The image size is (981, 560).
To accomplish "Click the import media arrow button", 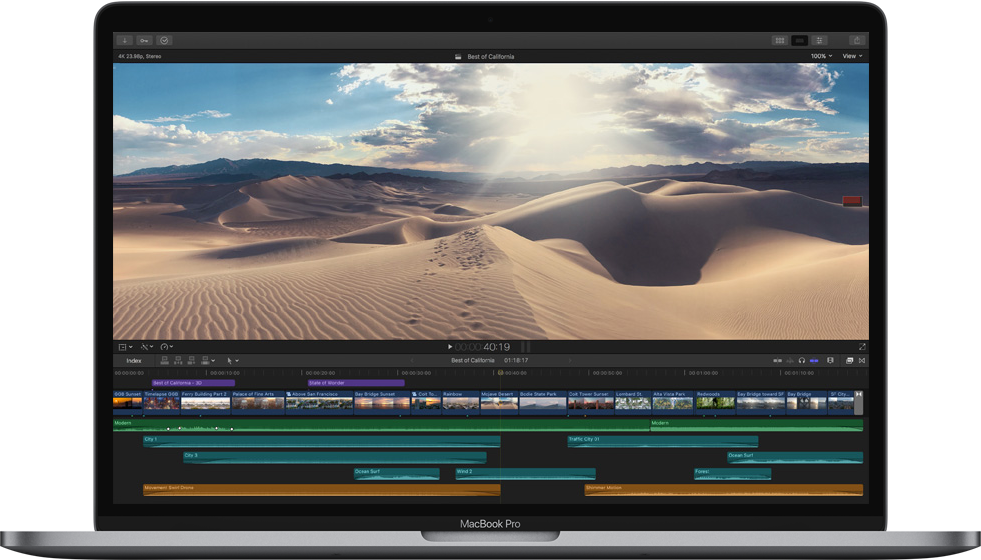I will tap(125, 41).
